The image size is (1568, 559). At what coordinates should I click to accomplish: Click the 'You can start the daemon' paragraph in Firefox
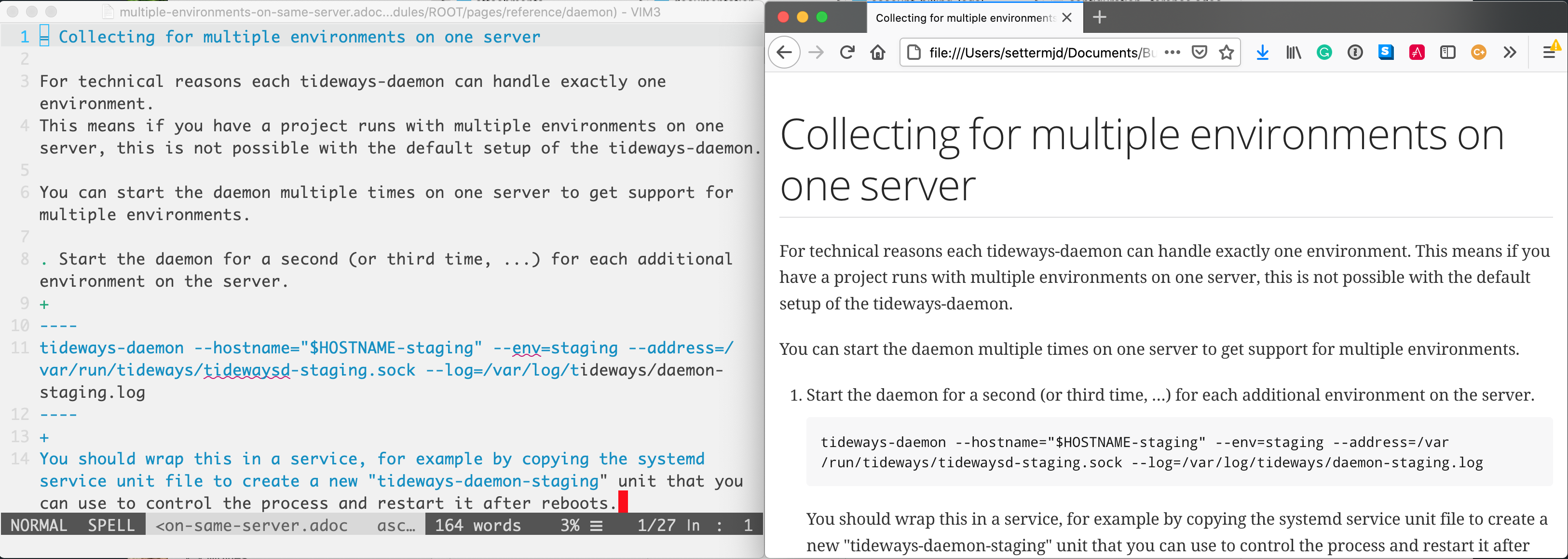click(1149, 349)
